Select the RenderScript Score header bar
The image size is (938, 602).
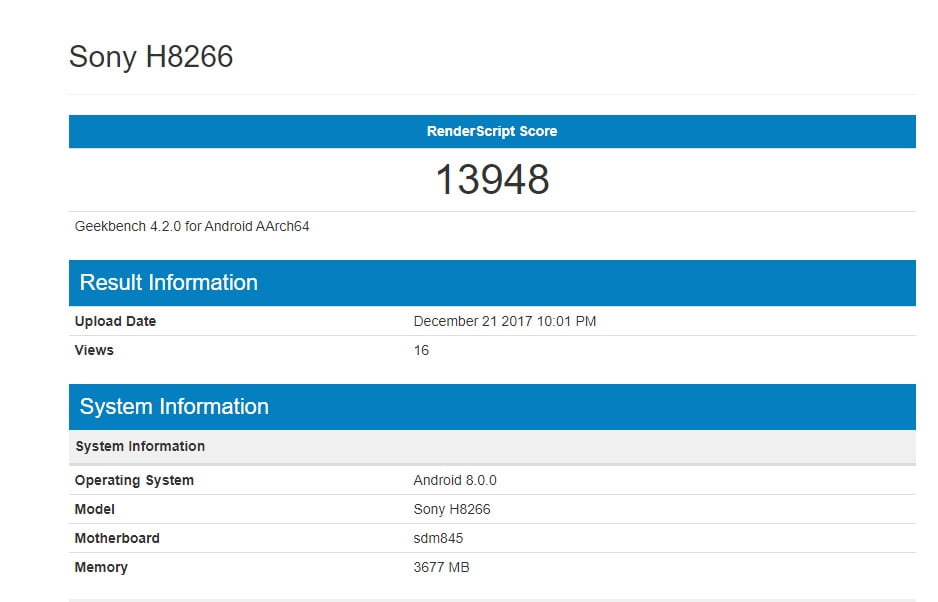click(x=492, y=131)
